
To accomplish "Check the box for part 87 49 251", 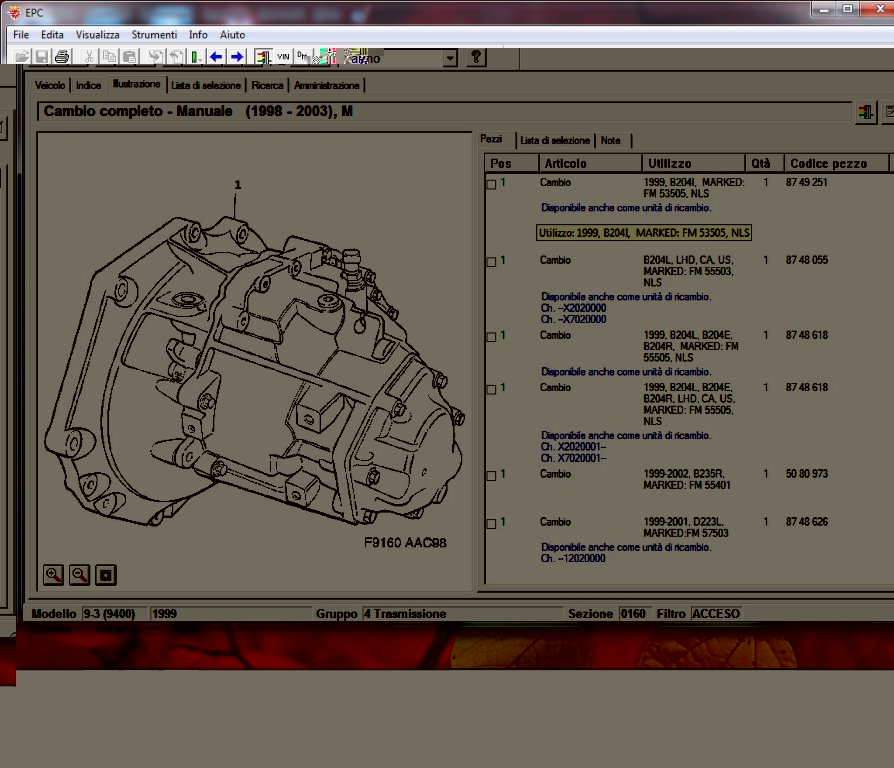I will pos(491,184).
